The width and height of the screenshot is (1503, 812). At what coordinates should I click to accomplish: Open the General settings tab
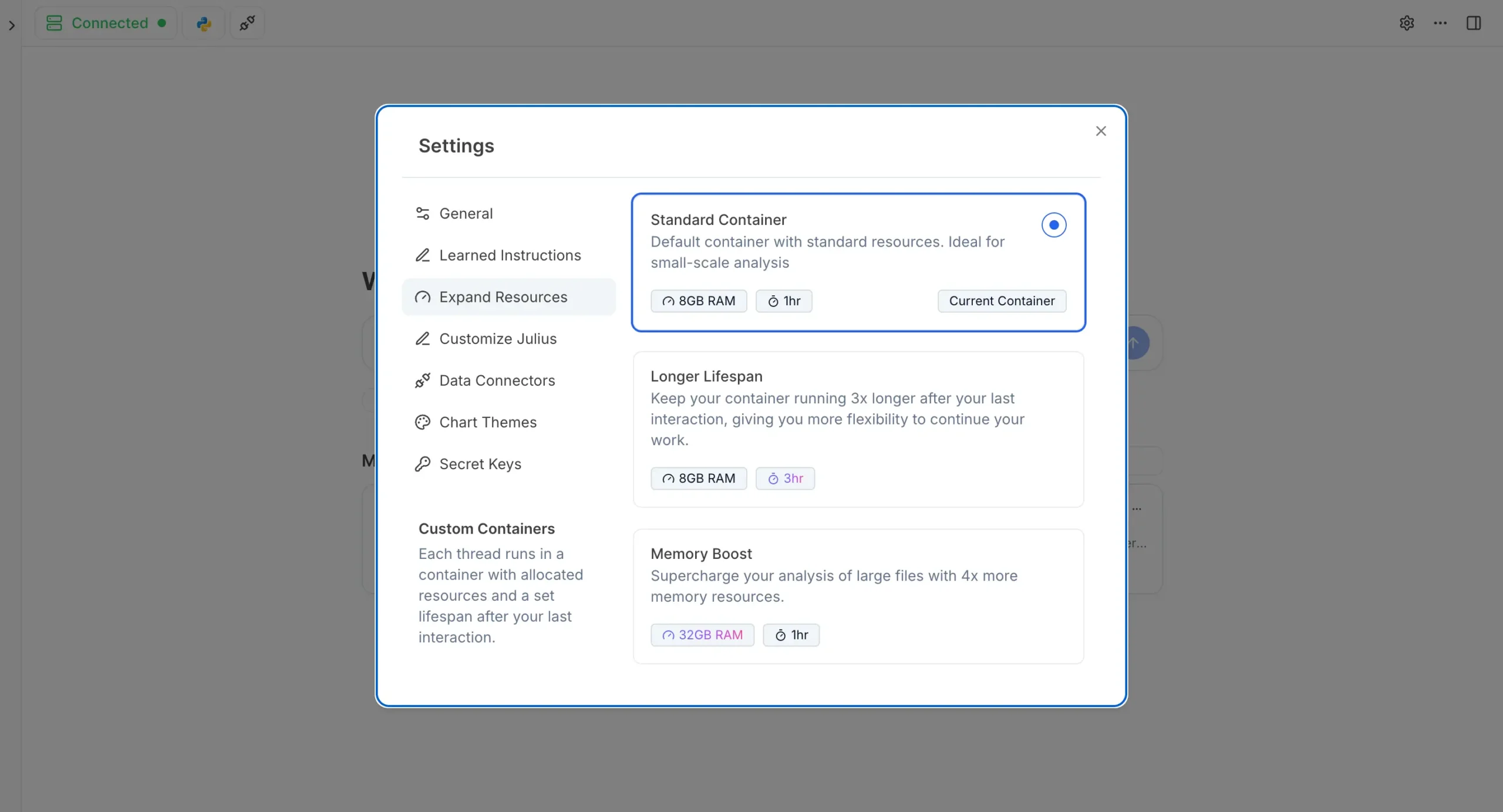508,214
